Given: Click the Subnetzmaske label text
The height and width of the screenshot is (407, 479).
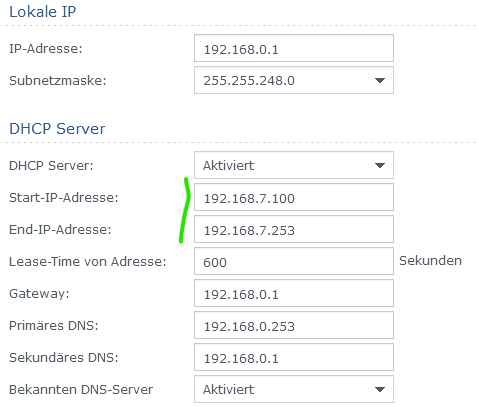Looking at the screenshot, I should pos(58,81).
